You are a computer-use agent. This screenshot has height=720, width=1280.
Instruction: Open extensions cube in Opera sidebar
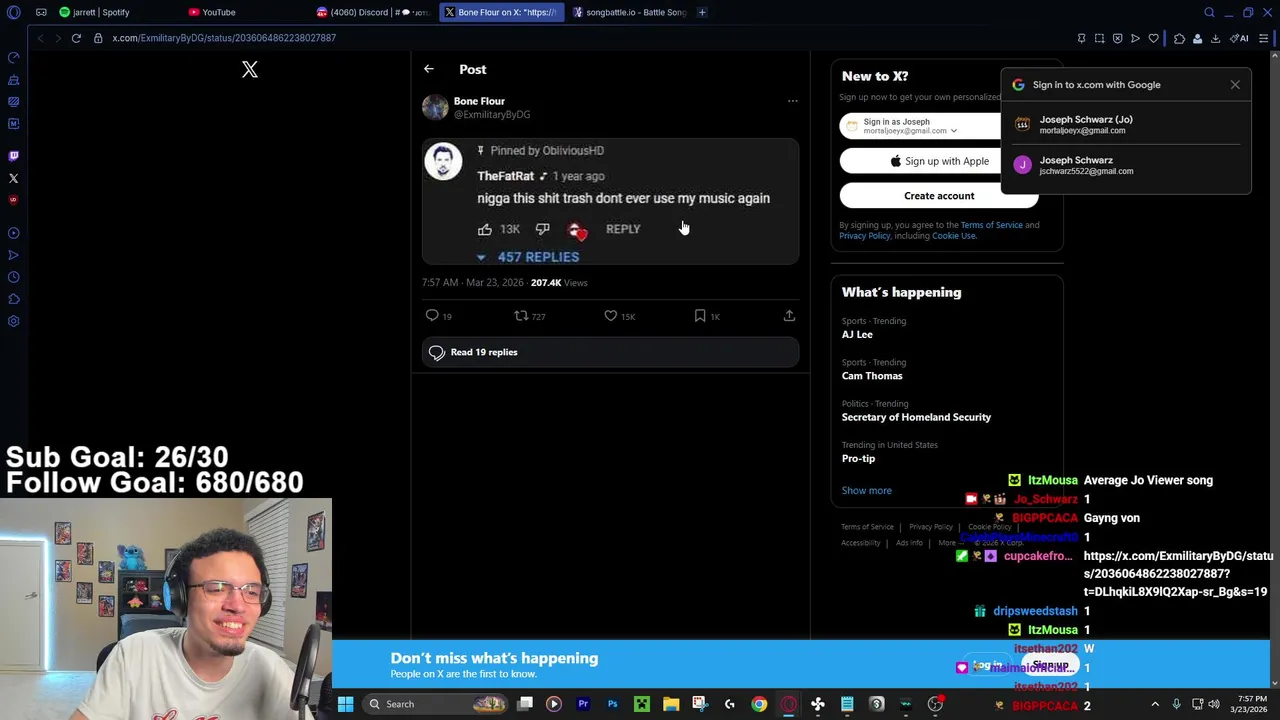13,299
